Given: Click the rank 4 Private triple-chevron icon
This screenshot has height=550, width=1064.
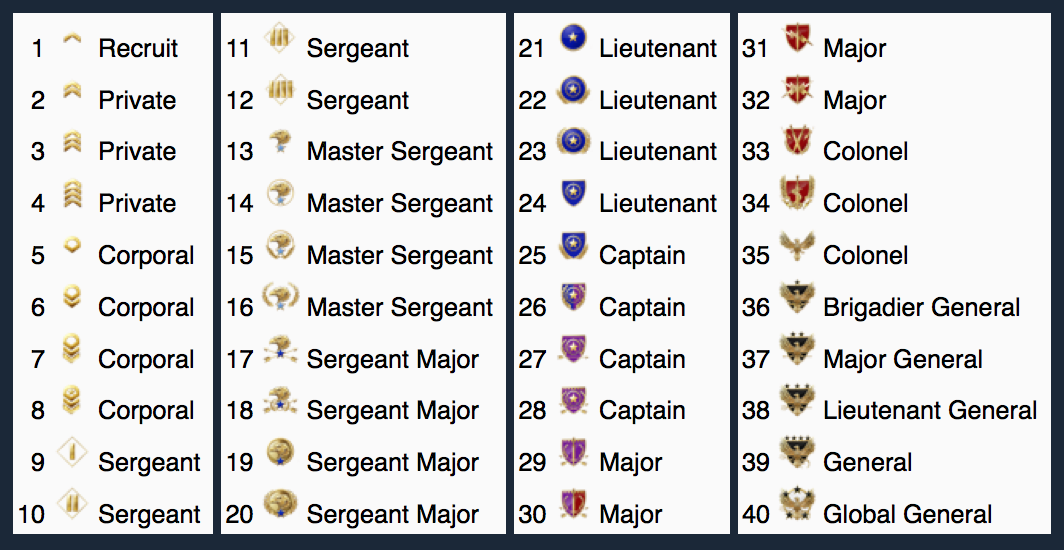Looking at the screenshot, I should pos(71,194).
